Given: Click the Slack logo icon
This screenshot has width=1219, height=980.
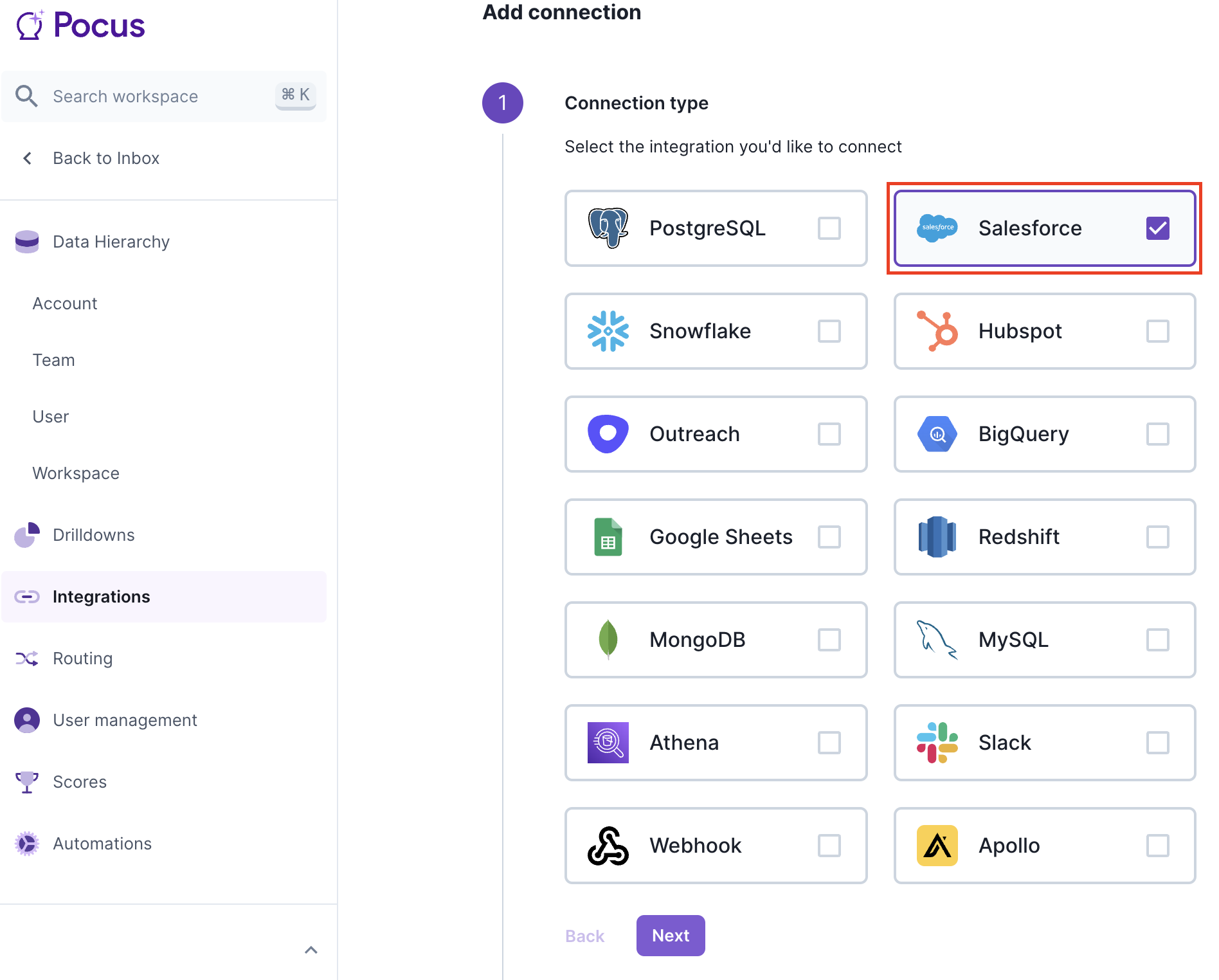Looking at the screenshot, I should 937,743.
